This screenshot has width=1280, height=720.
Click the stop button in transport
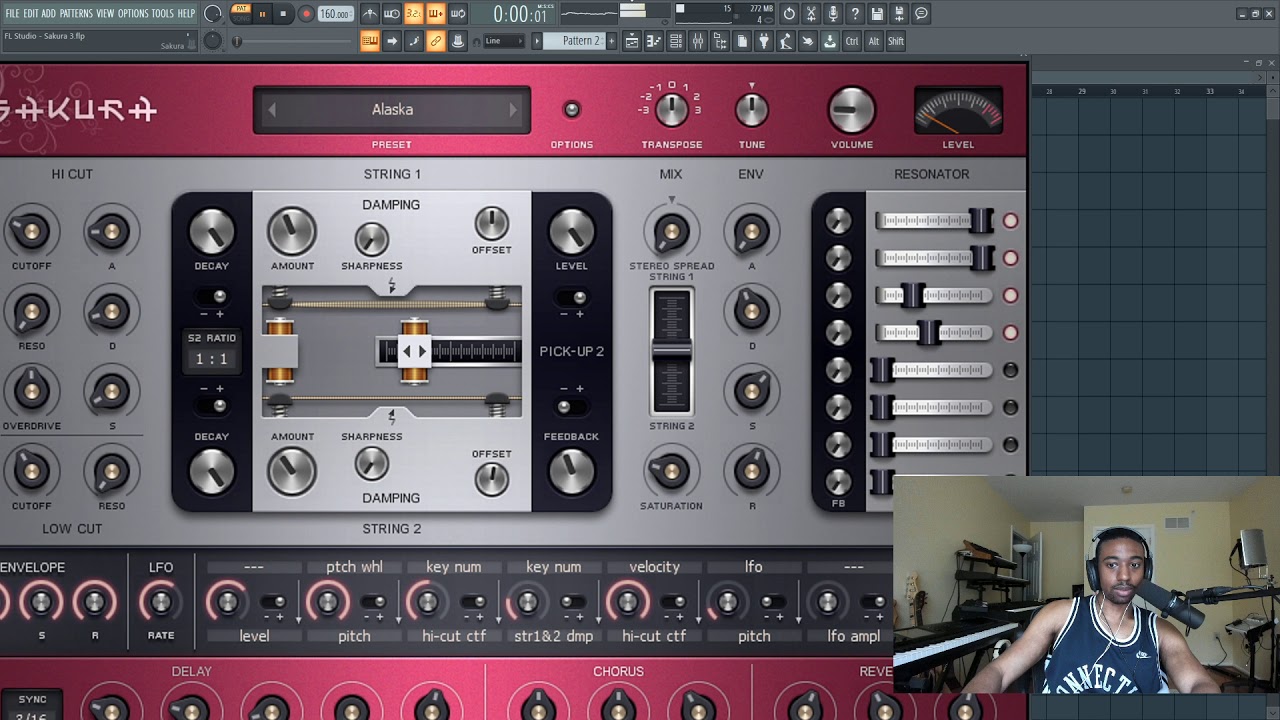tap(283, 14)
